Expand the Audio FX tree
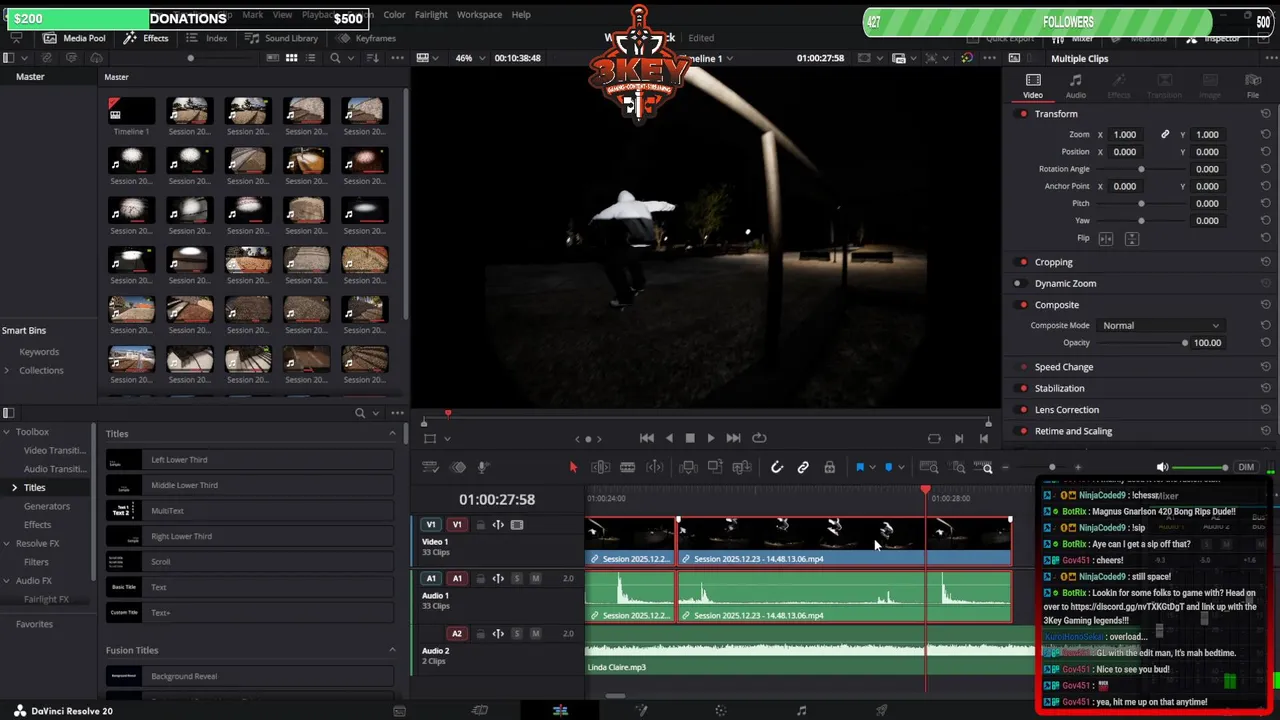Viewport: 1280px width, 720px height. [x=7, y=580]
